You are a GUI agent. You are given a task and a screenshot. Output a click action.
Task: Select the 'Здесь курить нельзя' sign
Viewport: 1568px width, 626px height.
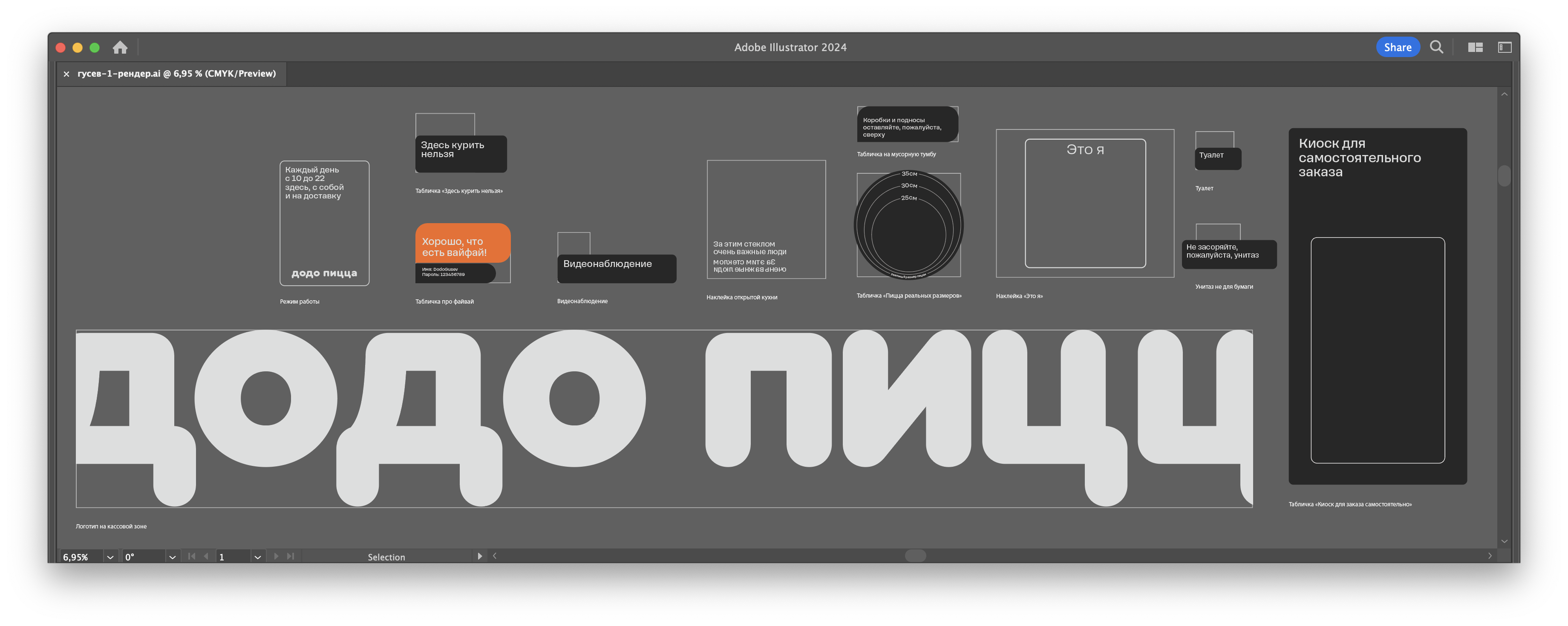(x=461, y=154)
